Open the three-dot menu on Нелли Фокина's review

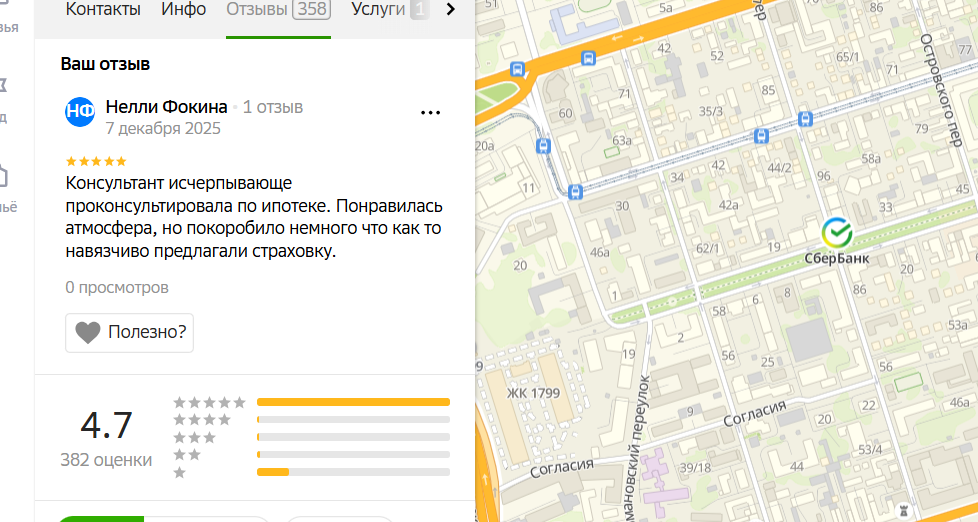[430, 113]
